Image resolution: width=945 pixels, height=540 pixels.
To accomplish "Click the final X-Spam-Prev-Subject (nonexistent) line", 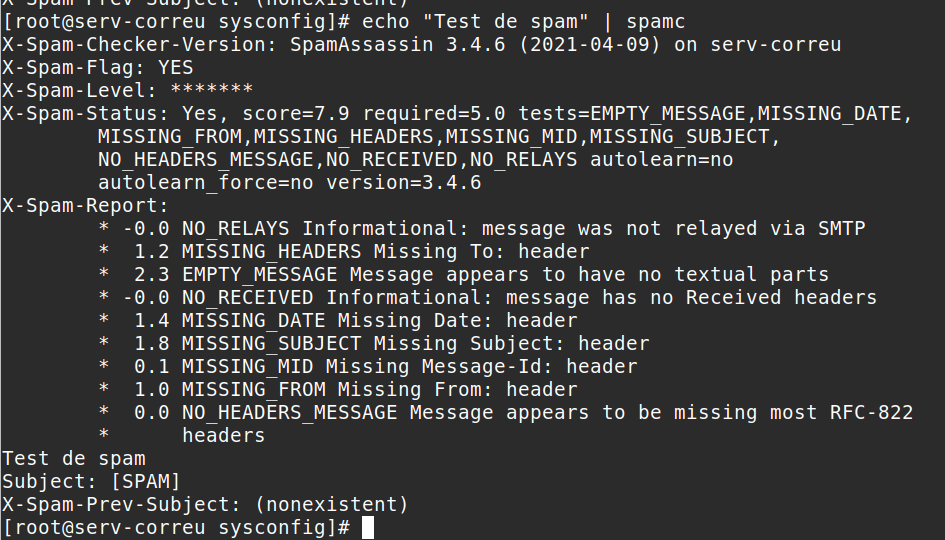I will tap(205, 504).
